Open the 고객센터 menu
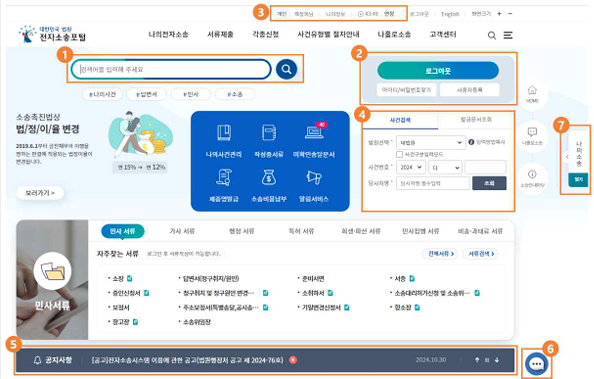The height and width of the screenshot is (379, 594). (x=443, y=34)
